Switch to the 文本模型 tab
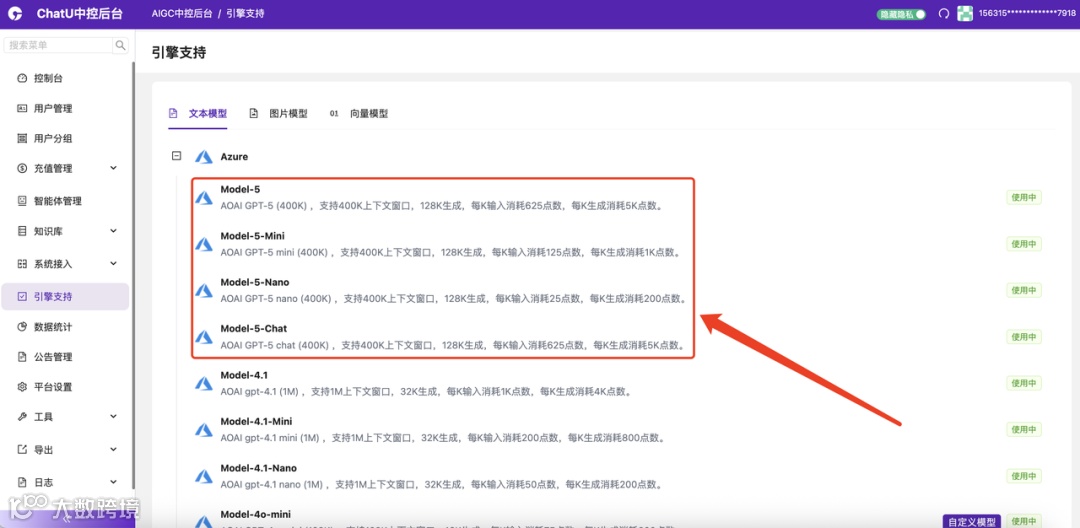 tap(198, 114)
